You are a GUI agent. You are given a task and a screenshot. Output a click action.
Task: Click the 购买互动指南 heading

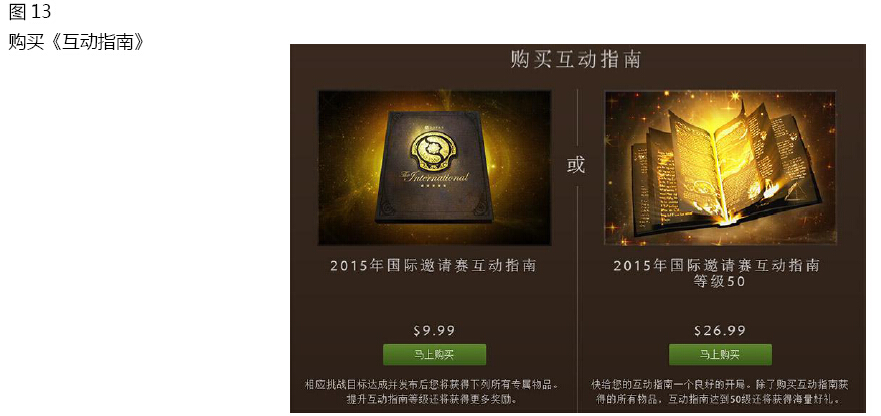[576, 60]
